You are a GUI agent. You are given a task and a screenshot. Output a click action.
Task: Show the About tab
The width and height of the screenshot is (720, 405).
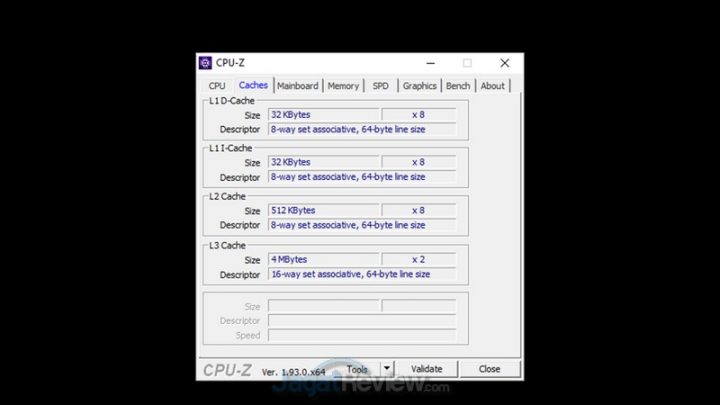(x=492, y=86)
